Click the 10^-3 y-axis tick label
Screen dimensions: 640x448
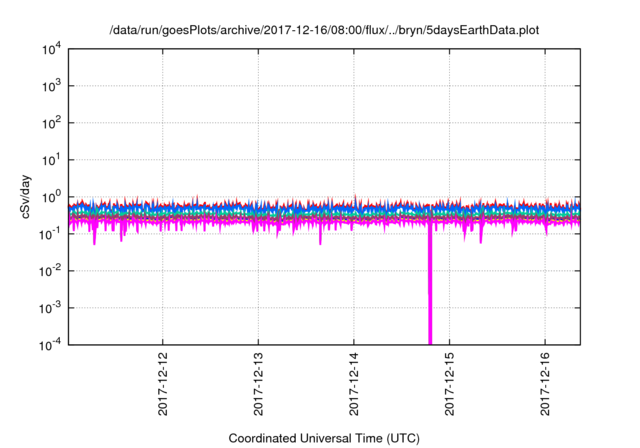(51, 308)
